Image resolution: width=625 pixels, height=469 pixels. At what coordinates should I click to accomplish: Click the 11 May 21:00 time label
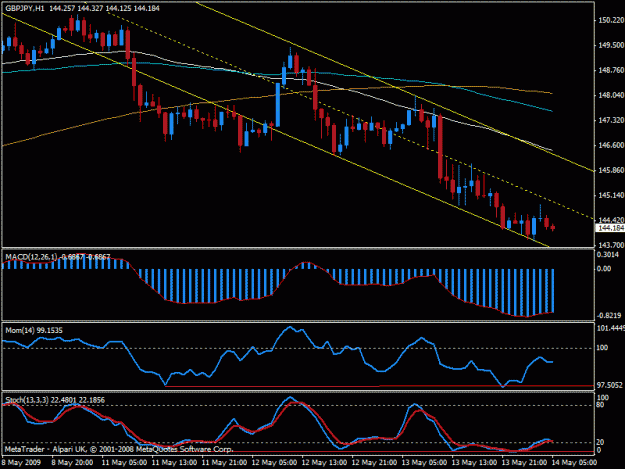(x=224, y=463)
